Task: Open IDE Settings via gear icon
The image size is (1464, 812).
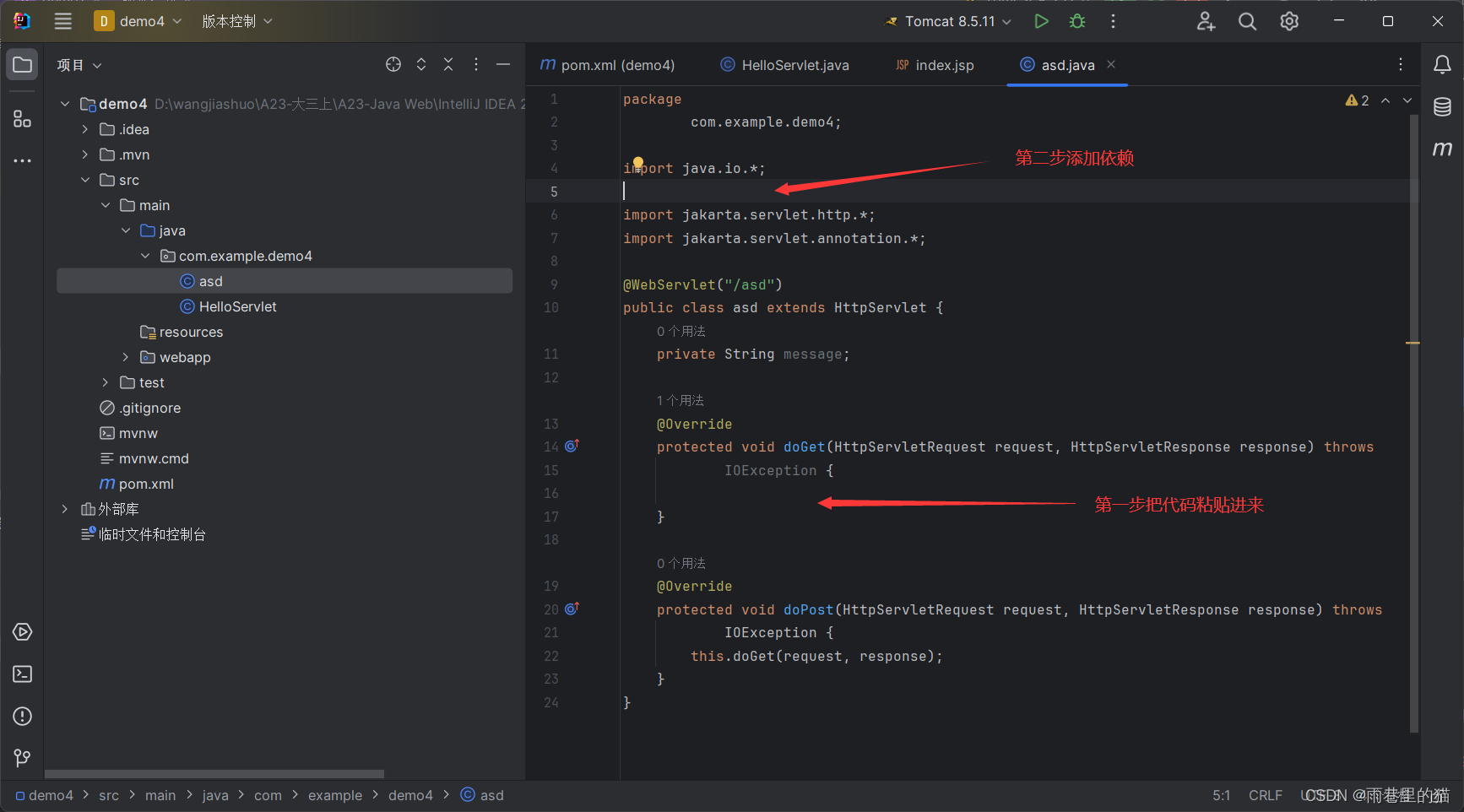Action: [x=1288, y=21]
